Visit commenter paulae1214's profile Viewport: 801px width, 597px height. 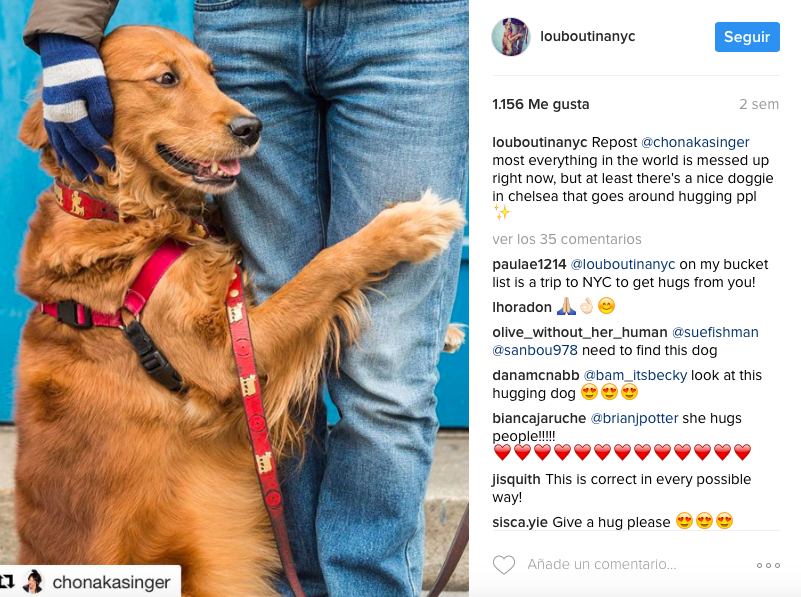coord(529,264)
